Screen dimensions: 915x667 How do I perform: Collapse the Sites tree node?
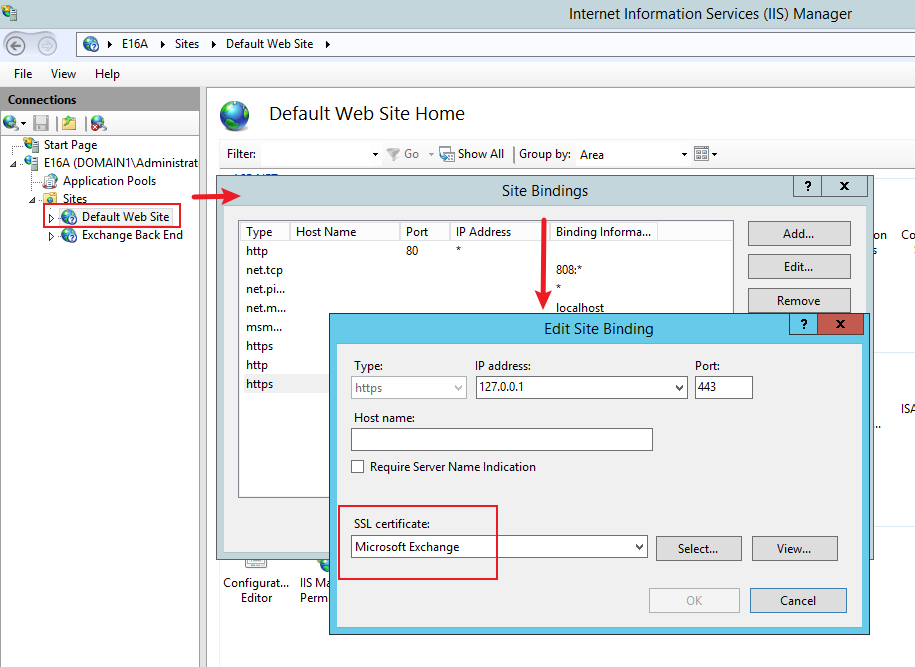point(32,200)
